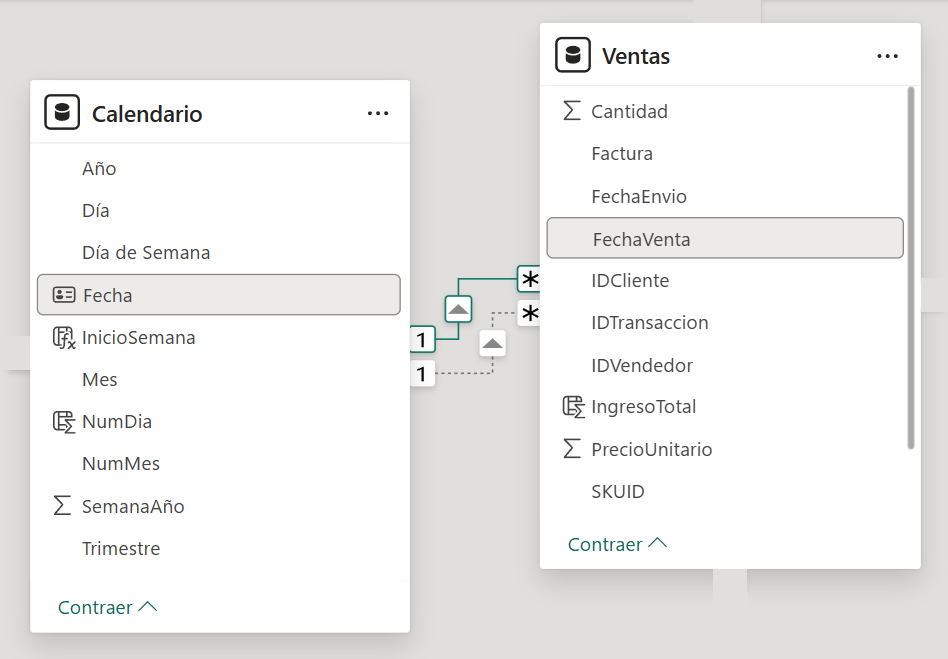Click the sigma icon next to Cantidad
This screenshot has height=659, width=948.
(x=572, y=111)
